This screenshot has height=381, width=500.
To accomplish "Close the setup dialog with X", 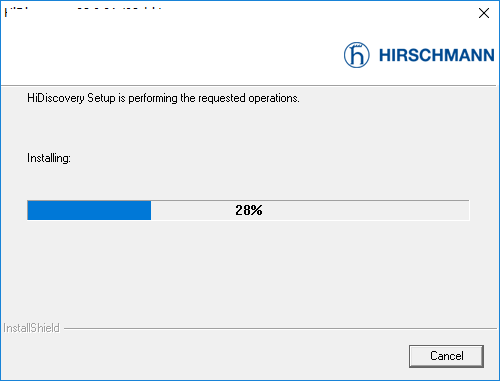I will (484, 13).
